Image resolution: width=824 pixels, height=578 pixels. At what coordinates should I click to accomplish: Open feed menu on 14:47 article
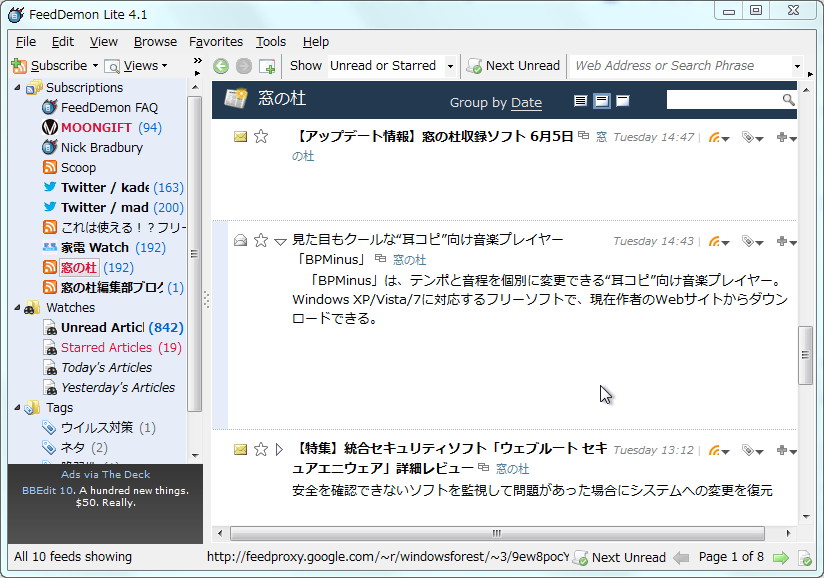[x=718, y=138]
